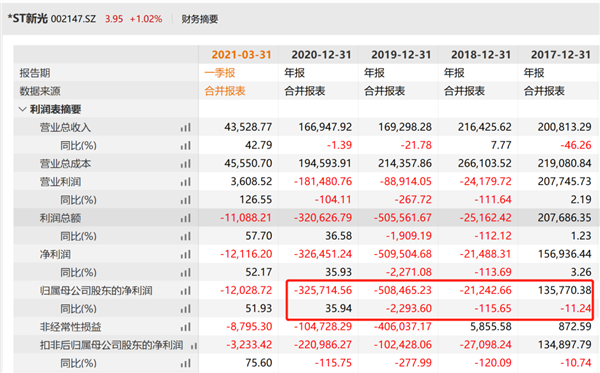Click the 一季报 report period cell

[220, 73]
